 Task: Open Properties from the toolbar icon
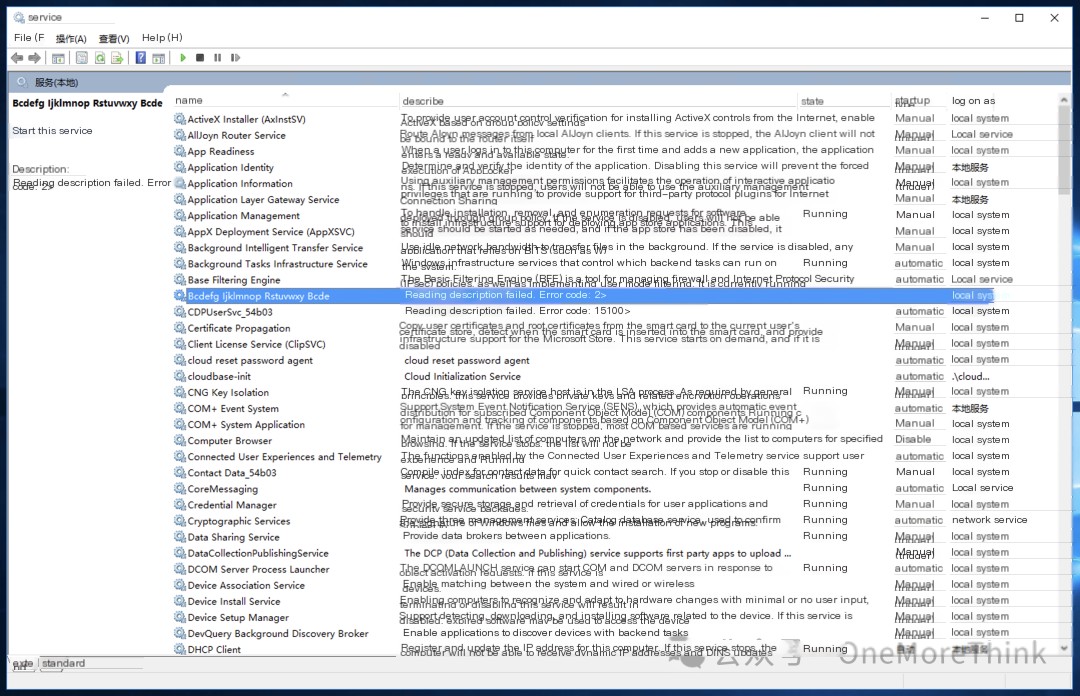(82, 58)
